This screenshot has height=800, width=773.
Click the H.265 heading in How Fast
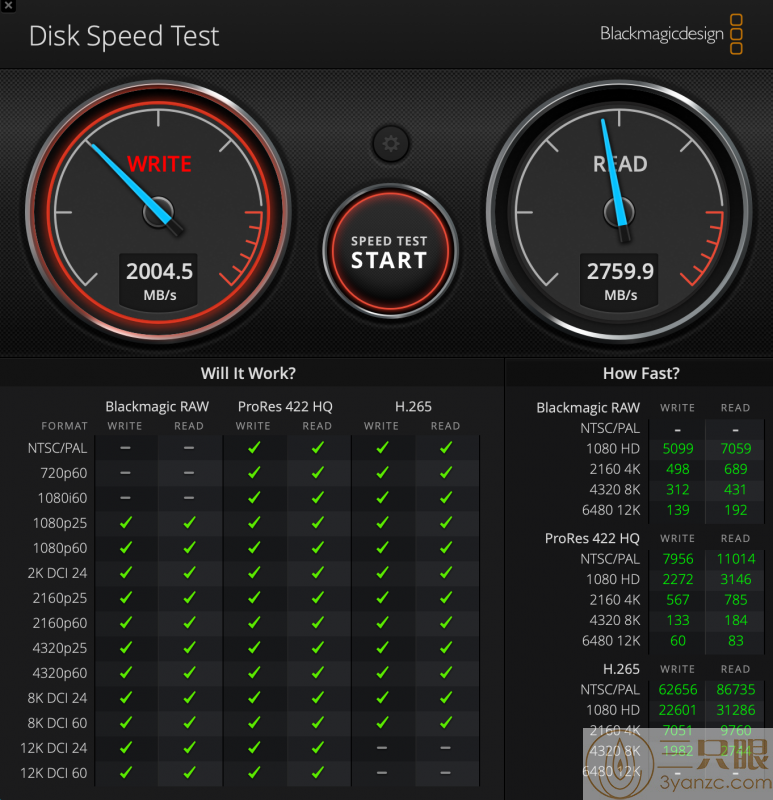[x=621, y=669]
